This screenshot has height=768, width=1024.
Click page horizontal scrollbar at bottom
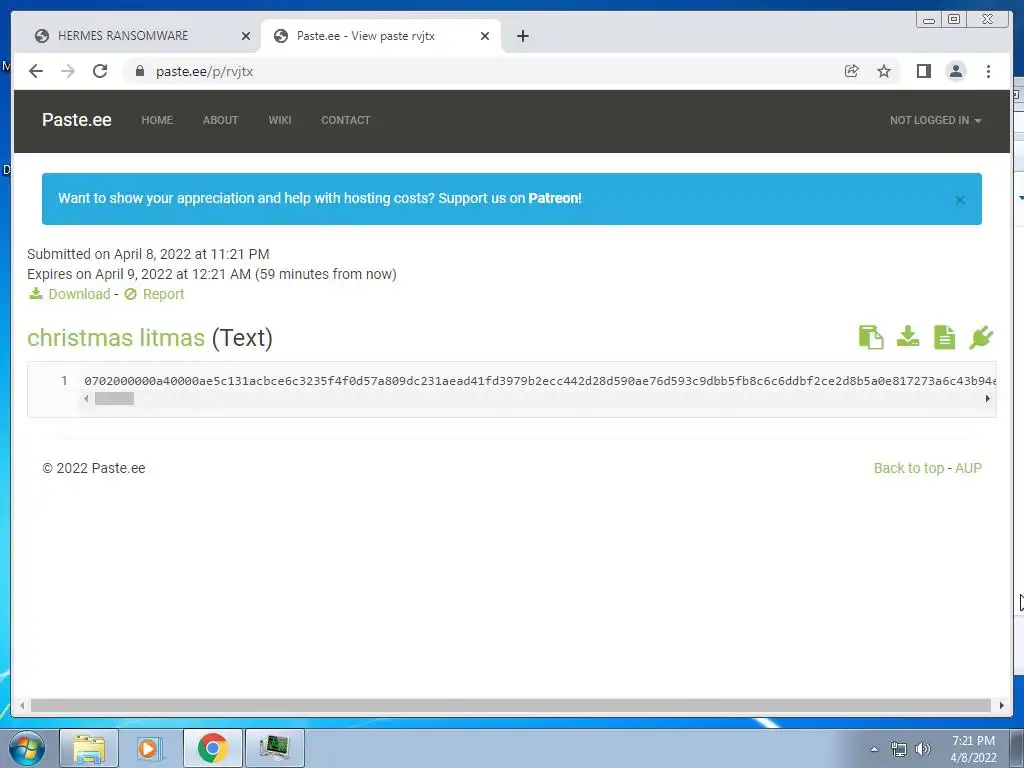point(511,705)
